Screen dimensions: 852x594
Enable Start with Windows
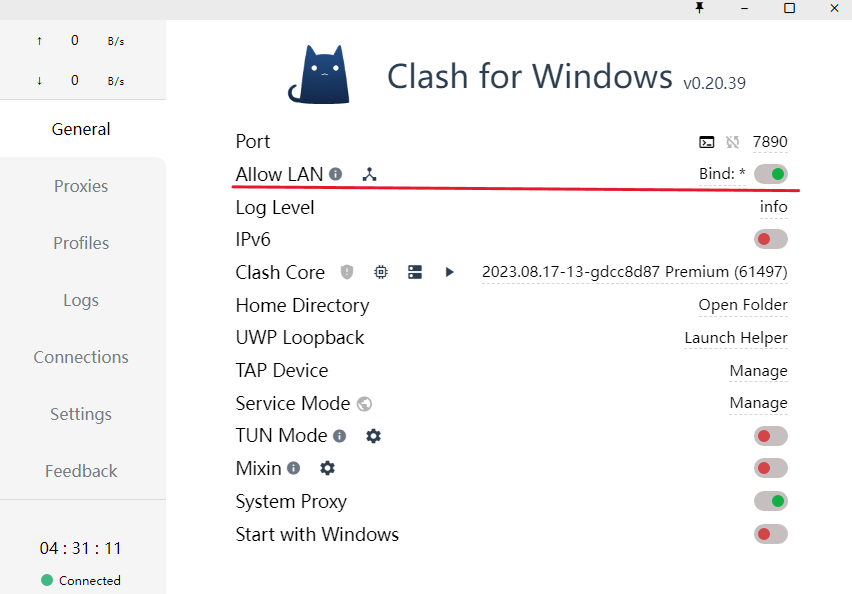770,534
